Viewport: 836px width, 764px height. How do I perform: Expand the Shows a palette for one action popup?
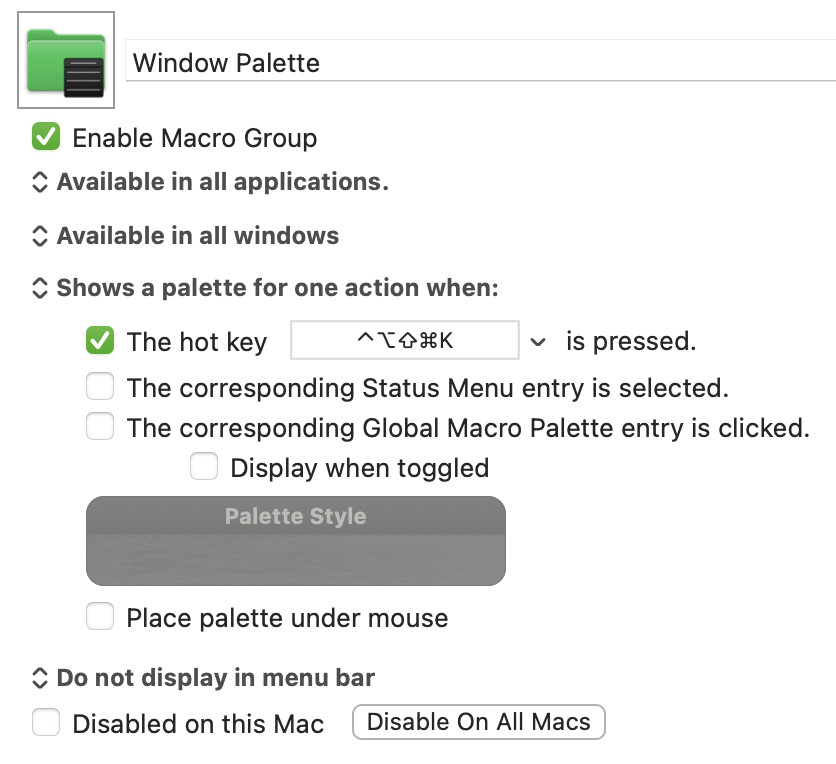(x=40, y=288)
